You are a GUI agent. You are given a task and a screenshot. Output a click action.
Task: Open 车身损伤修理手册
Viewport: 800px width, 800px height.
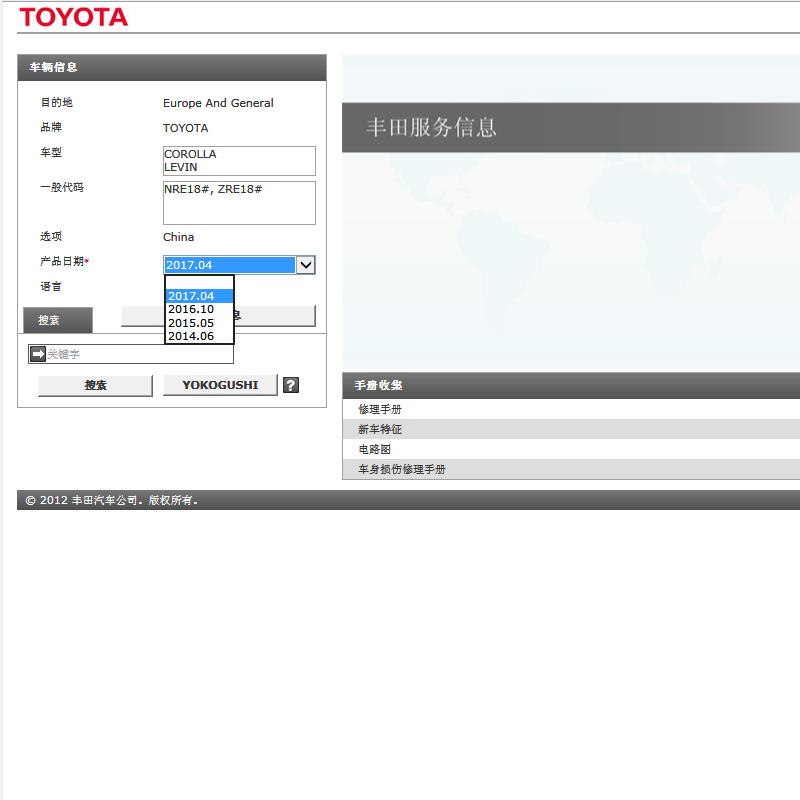click(x=402, y=469)
